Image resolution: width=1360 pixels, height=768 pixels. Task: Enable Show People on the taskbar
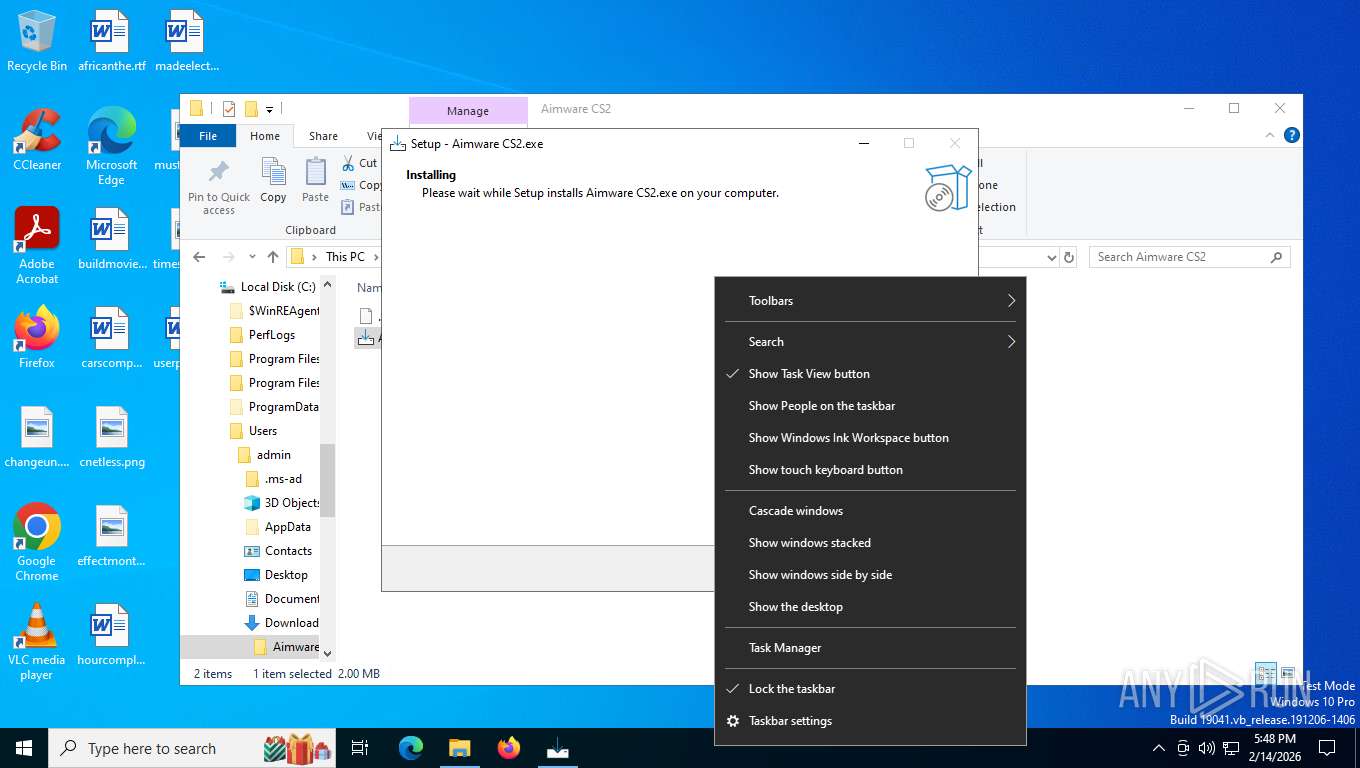[870, 406]
